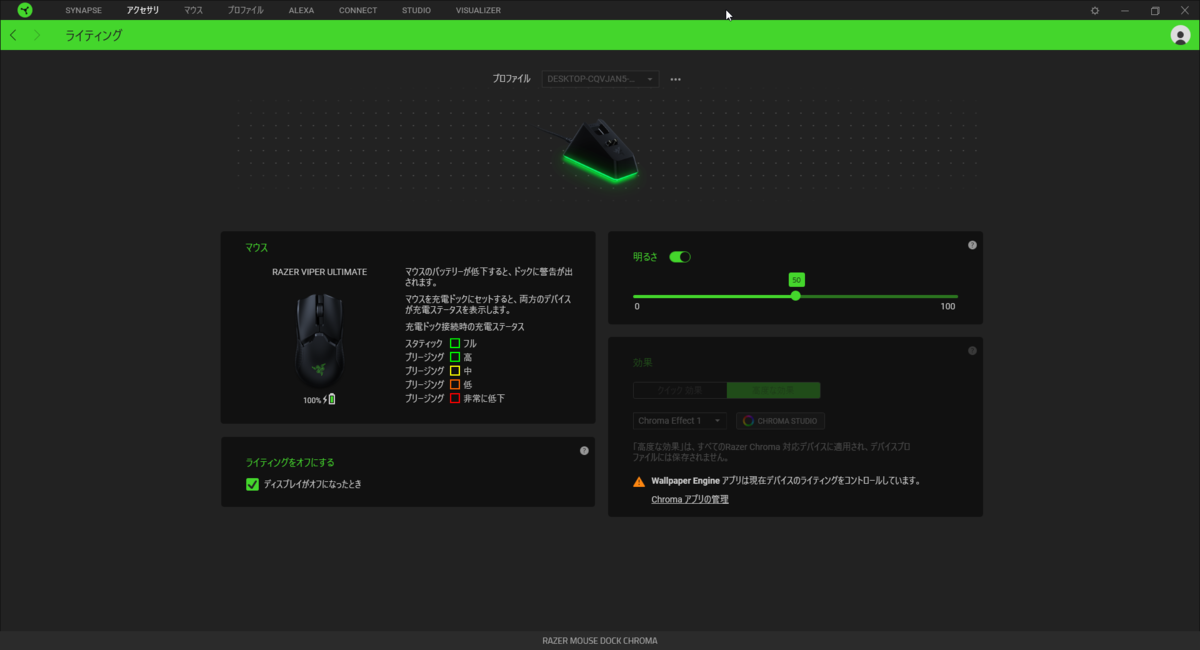Image resolution: width=1200 pixels, height=650 pixels.
Task: Select the green 高度な効果 button
Action: [774, 390]
